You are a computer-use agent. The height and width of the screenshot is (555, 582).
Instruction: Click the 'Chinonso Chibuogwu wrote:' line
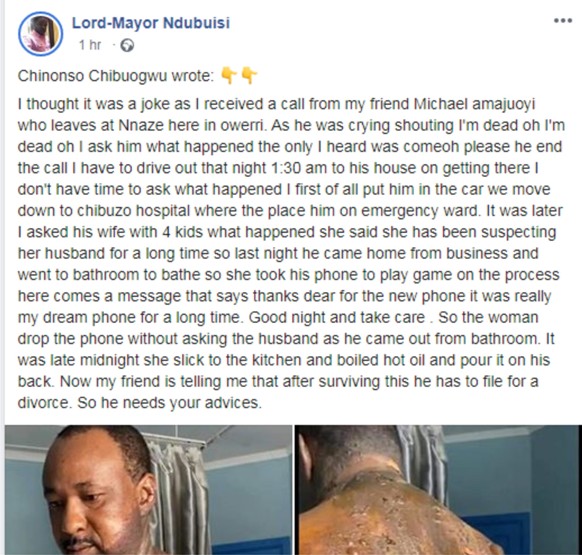(116, 76)
